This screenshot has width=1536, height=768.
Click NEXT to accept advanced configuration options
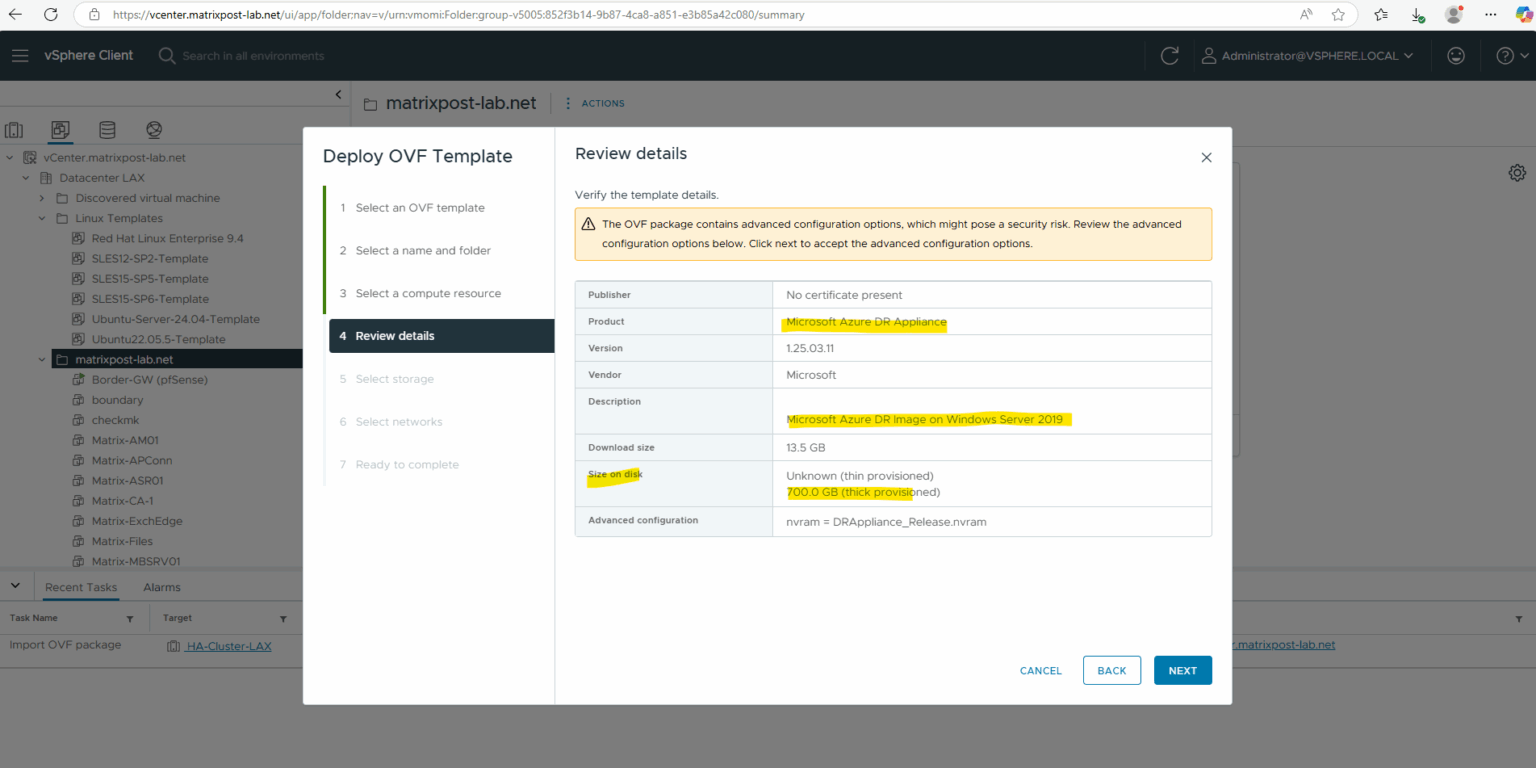(x=1183, y=670)
